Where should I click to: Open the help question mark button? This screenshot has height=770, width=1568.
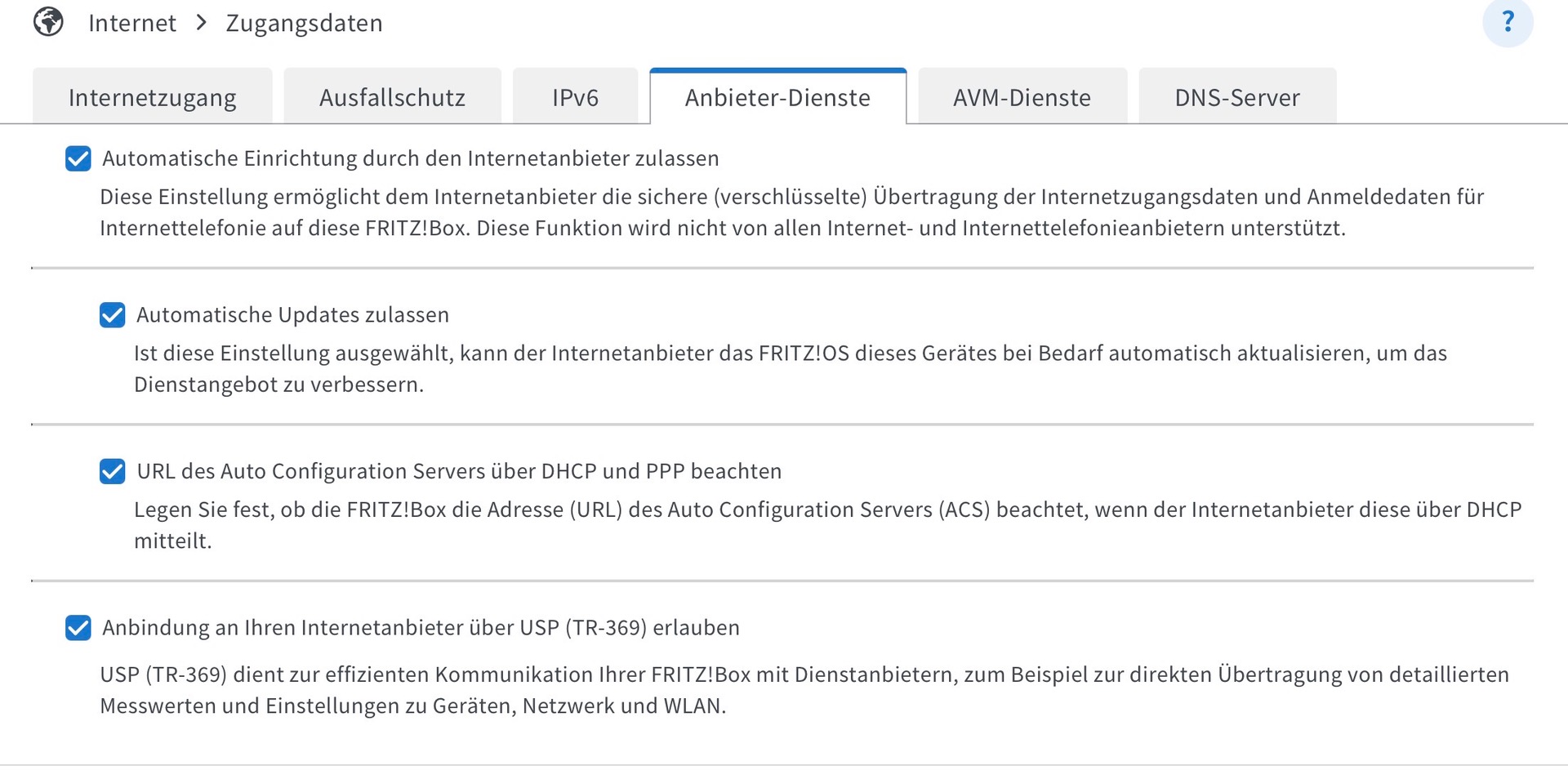pos(1508,21)
